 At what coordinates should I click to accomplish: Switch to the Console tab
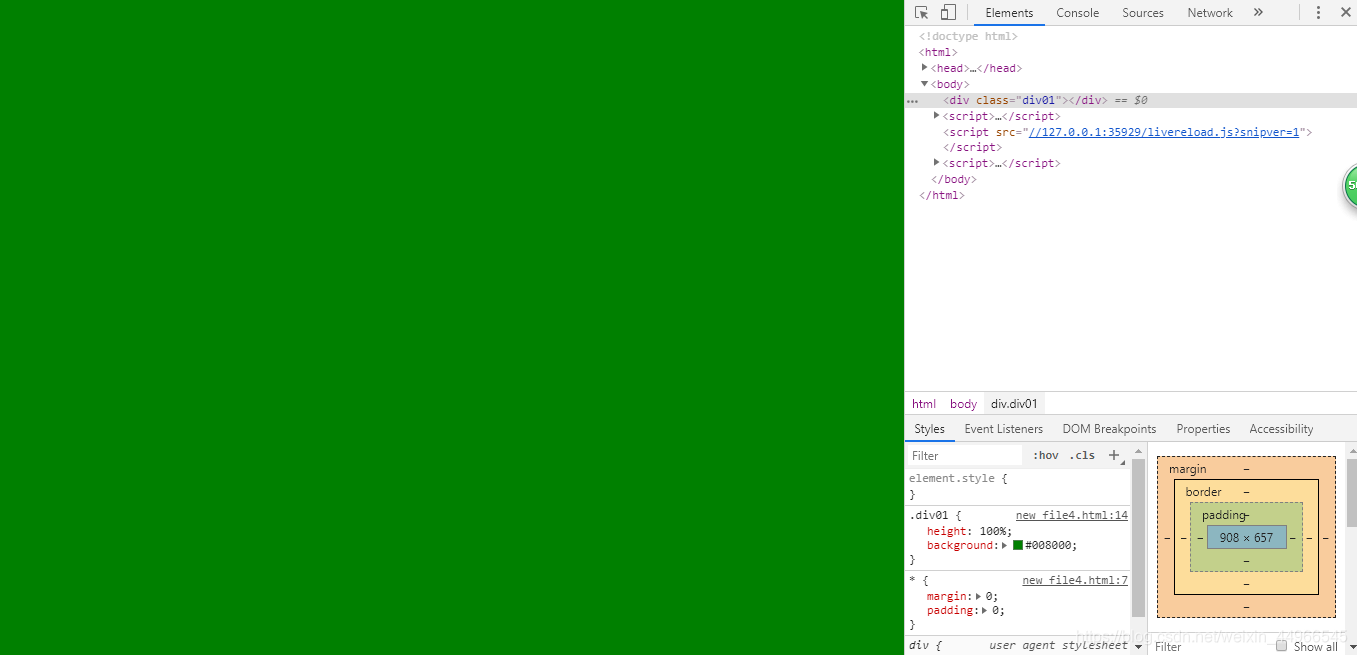pos(1077,13)
